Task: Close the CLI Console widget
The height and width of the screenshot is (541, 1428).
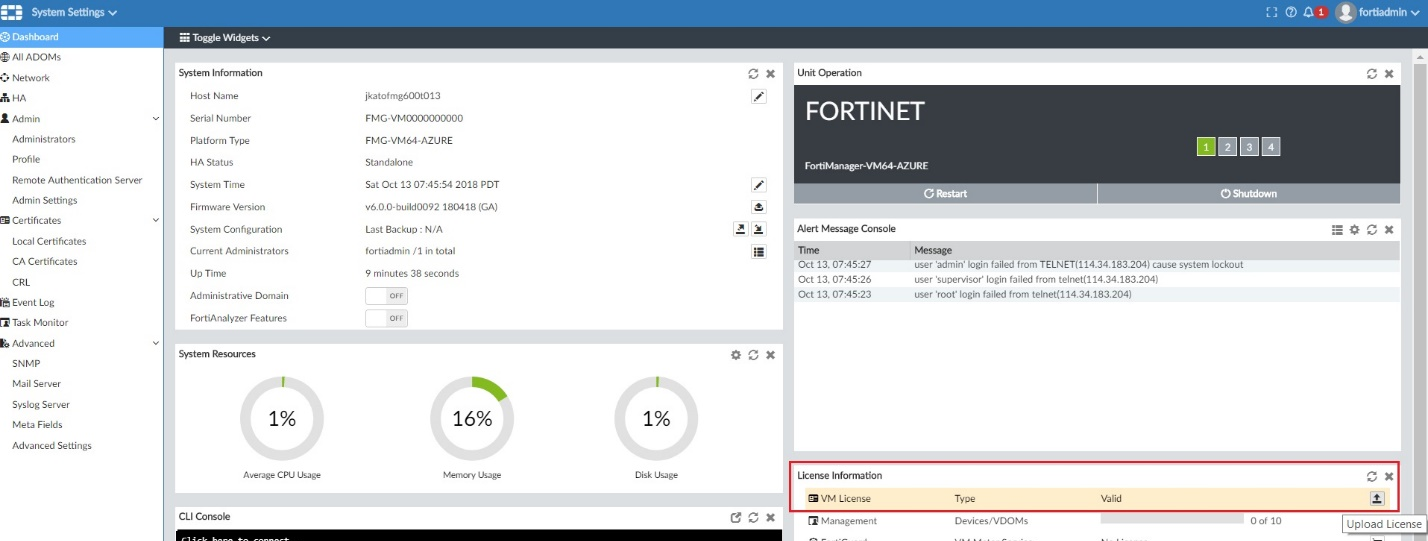Action: (770, 517)
